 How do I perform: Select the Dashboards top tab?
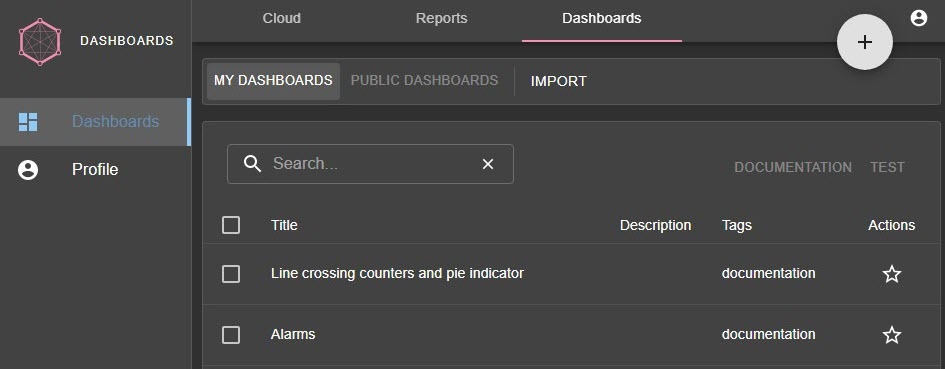click(x=601, y=19)
